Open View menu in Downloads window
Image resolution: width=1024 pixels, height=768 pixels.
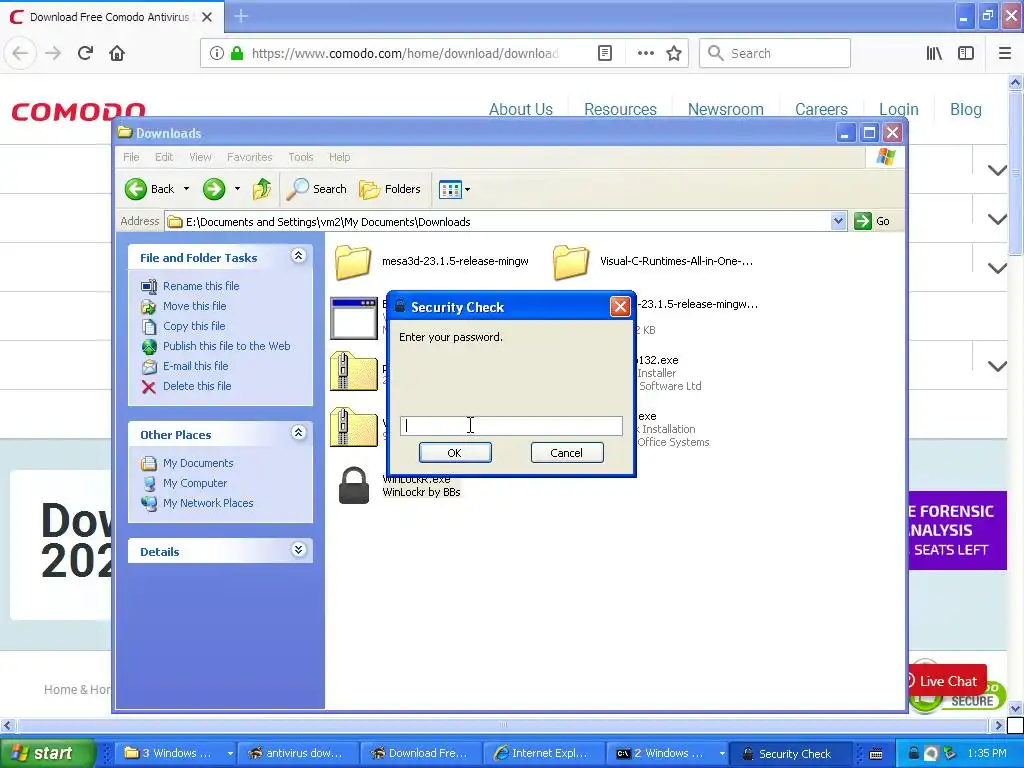tap(200, 157)
